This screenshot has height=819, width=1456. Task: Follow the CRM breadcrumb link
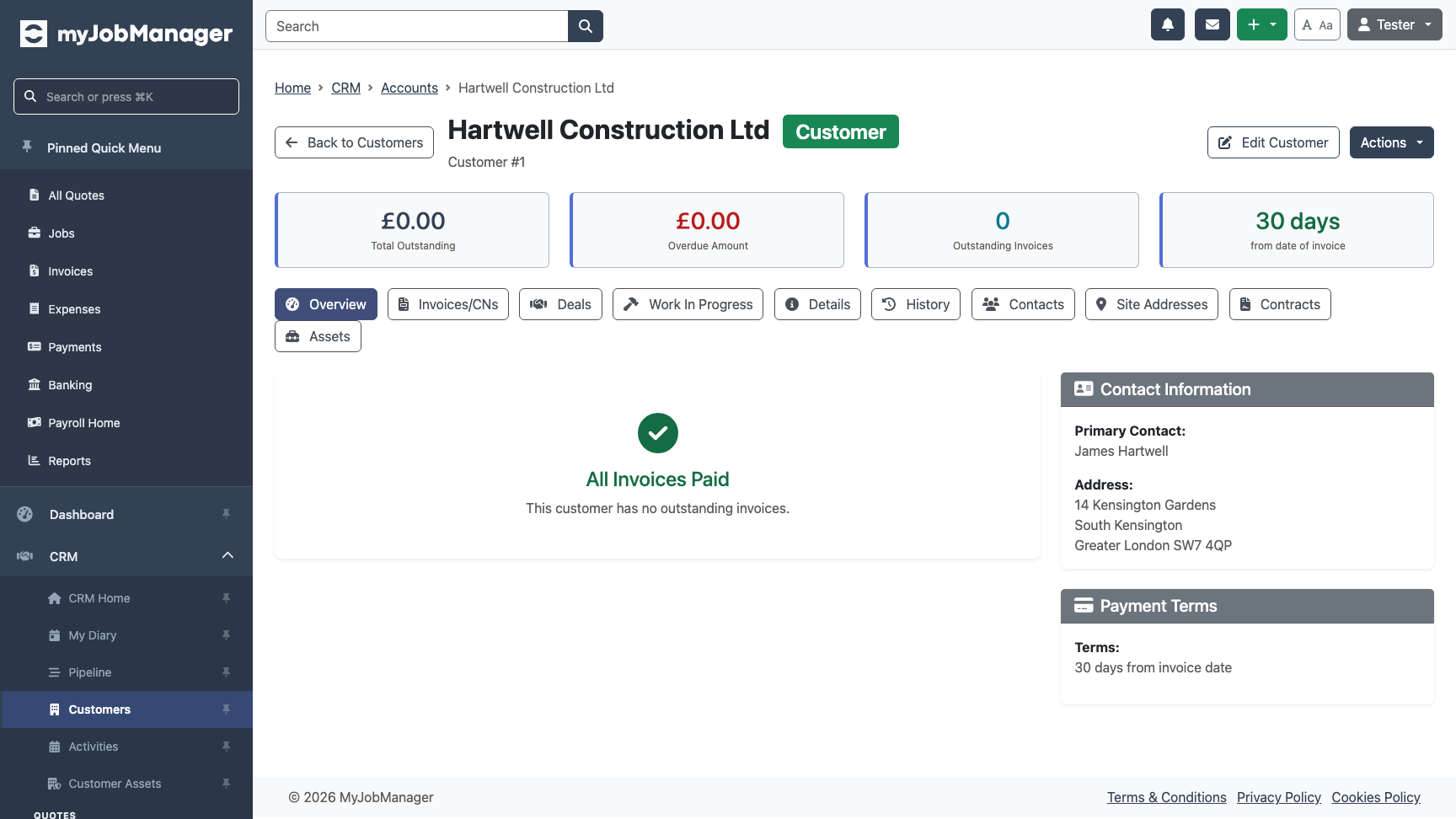coord(345,88)
